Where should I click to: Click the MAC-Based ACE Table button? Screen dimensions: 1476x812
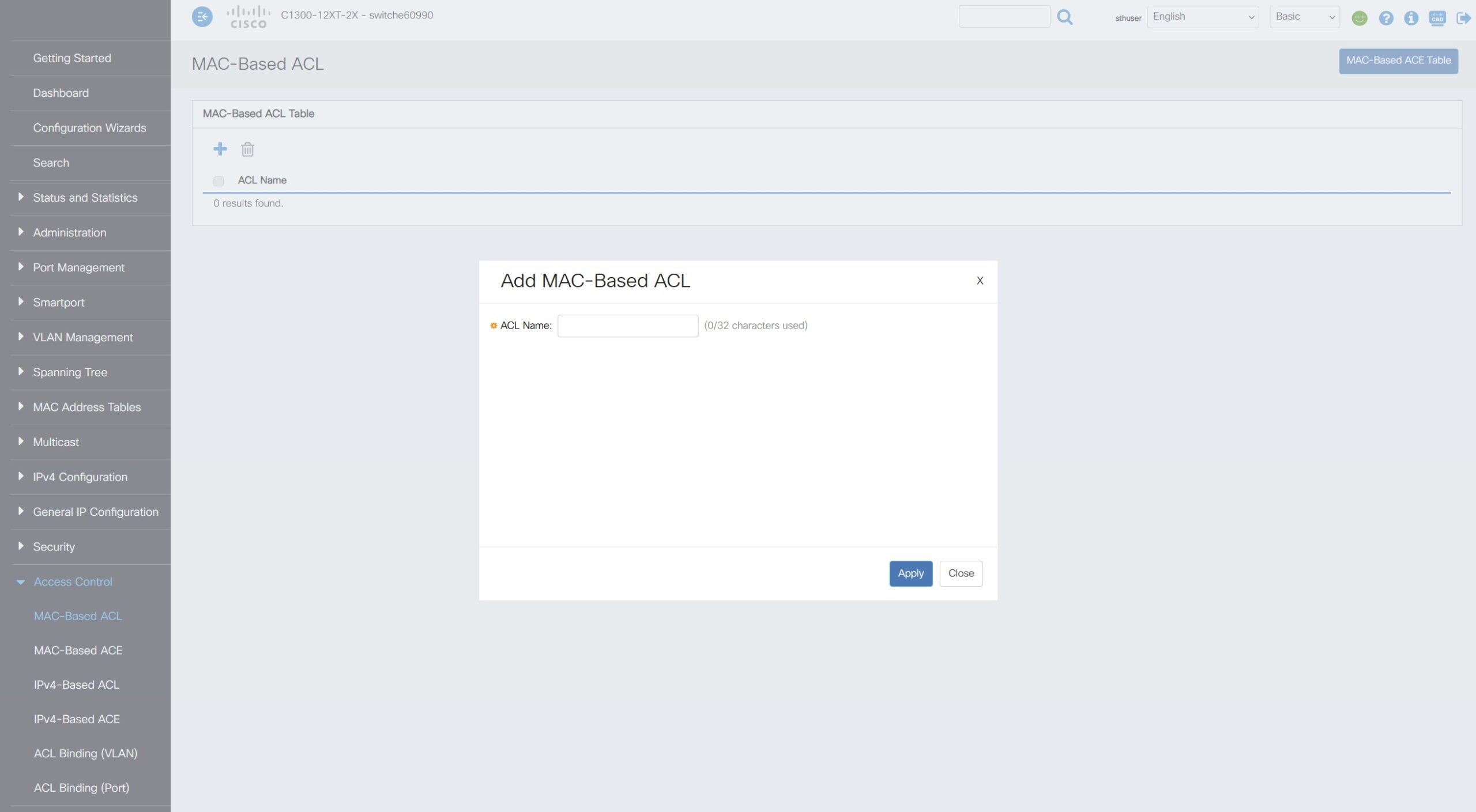click(1398, 61)
